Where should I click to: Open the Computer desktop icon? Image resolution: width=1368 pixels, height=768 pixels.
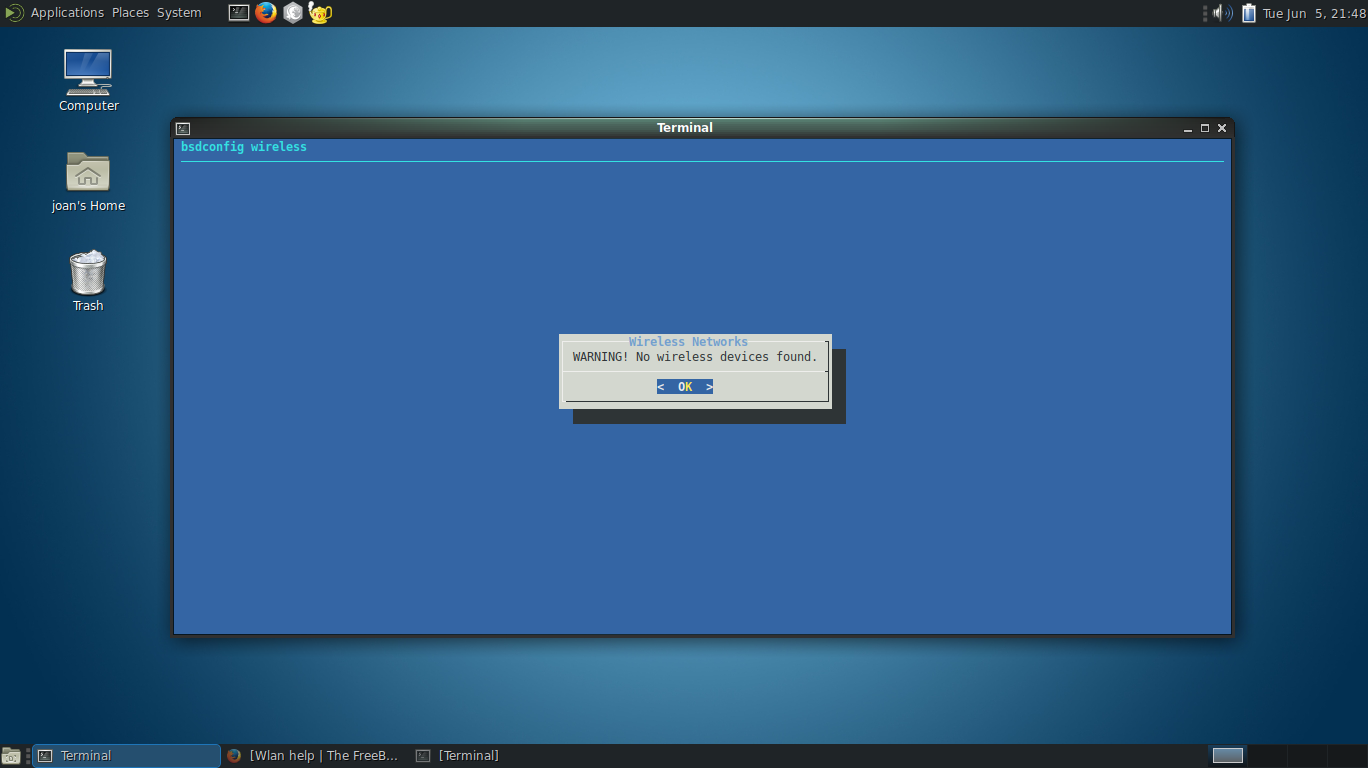coord(88,73)
